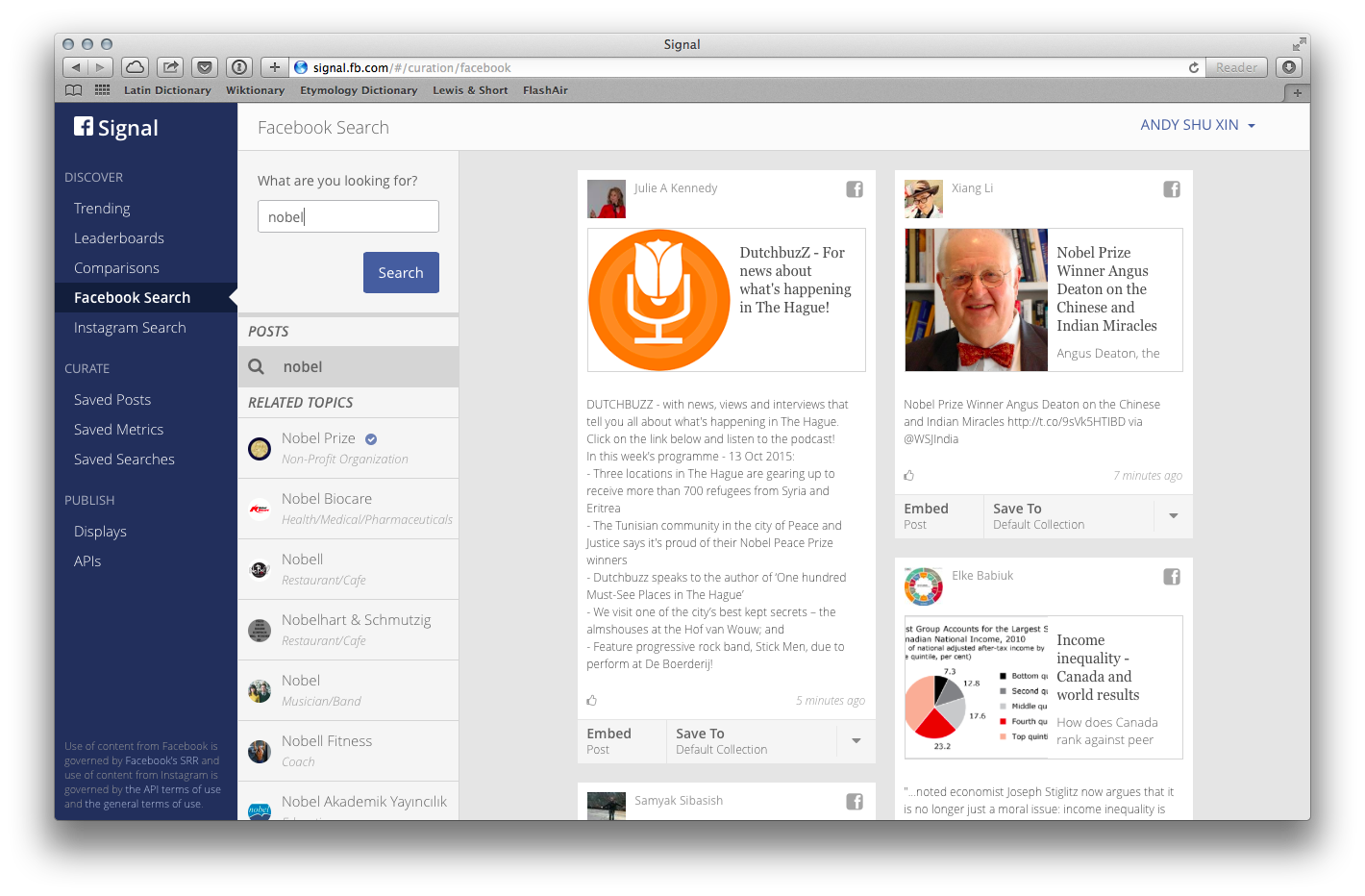
Task: Select Nobel Biocare related topic
Action: coord(348,509)
